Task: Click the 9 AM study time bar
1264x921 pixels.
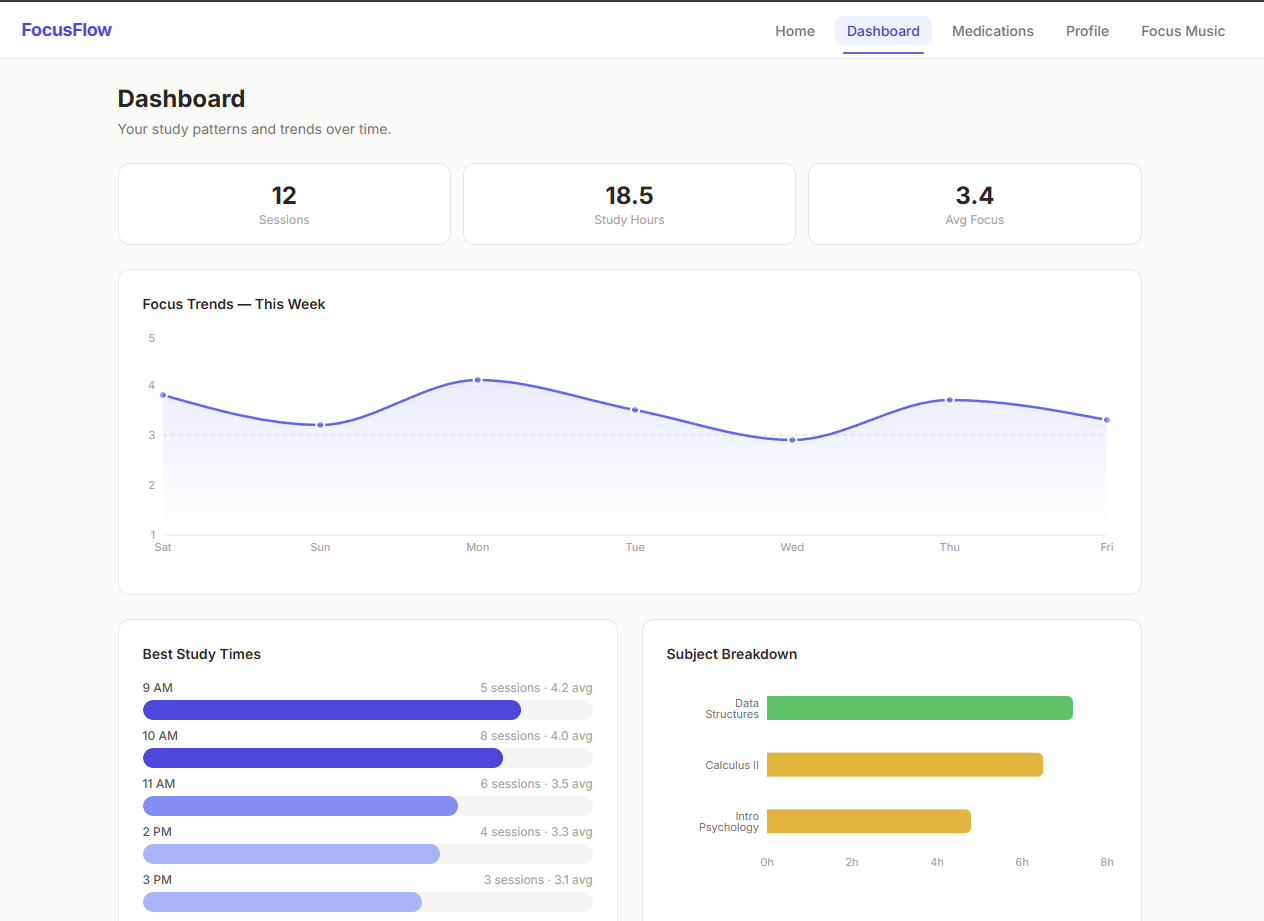Action: coord(332,710)
